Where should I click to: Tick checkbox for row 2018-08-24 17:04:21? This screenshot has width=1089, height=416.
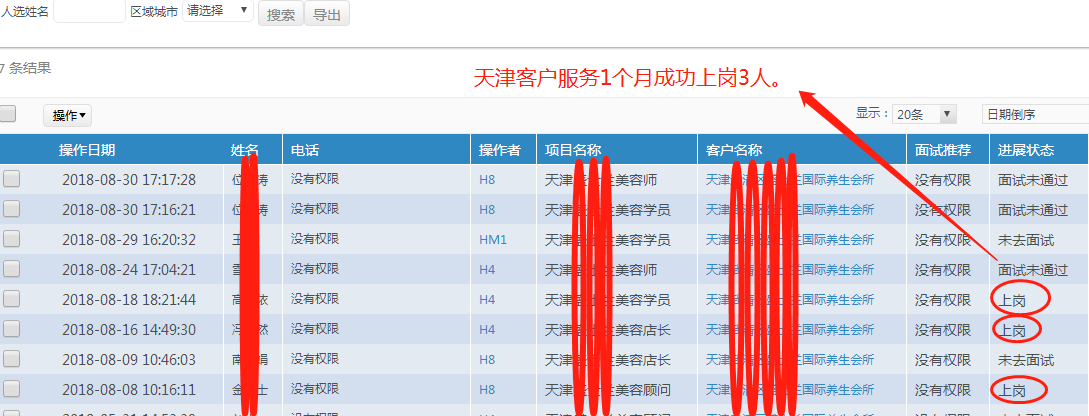[x=11, y=269]
